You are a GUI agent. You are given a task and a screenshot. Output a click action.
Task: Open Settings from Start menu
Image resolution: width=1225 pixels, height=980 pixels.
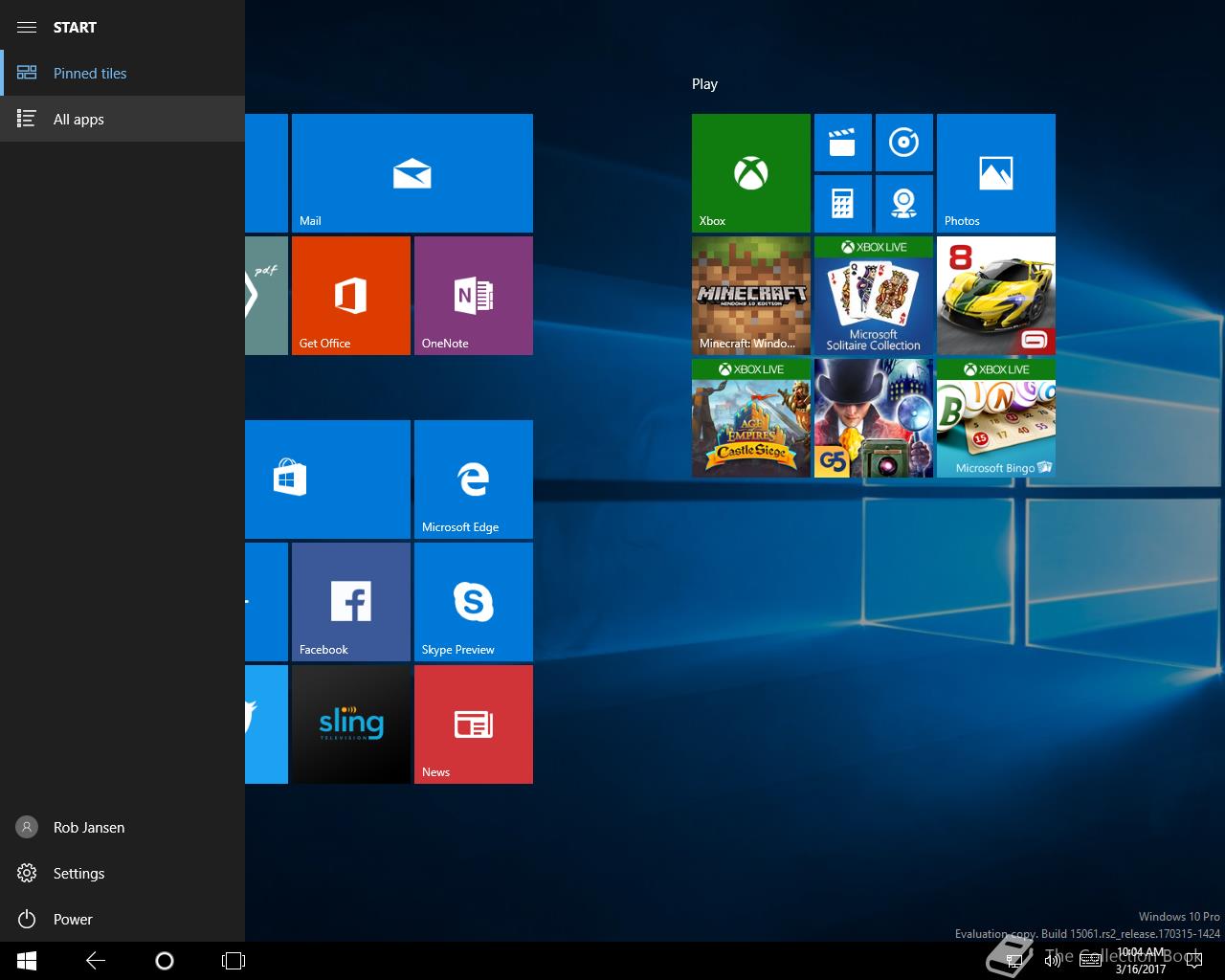[122, 873]
